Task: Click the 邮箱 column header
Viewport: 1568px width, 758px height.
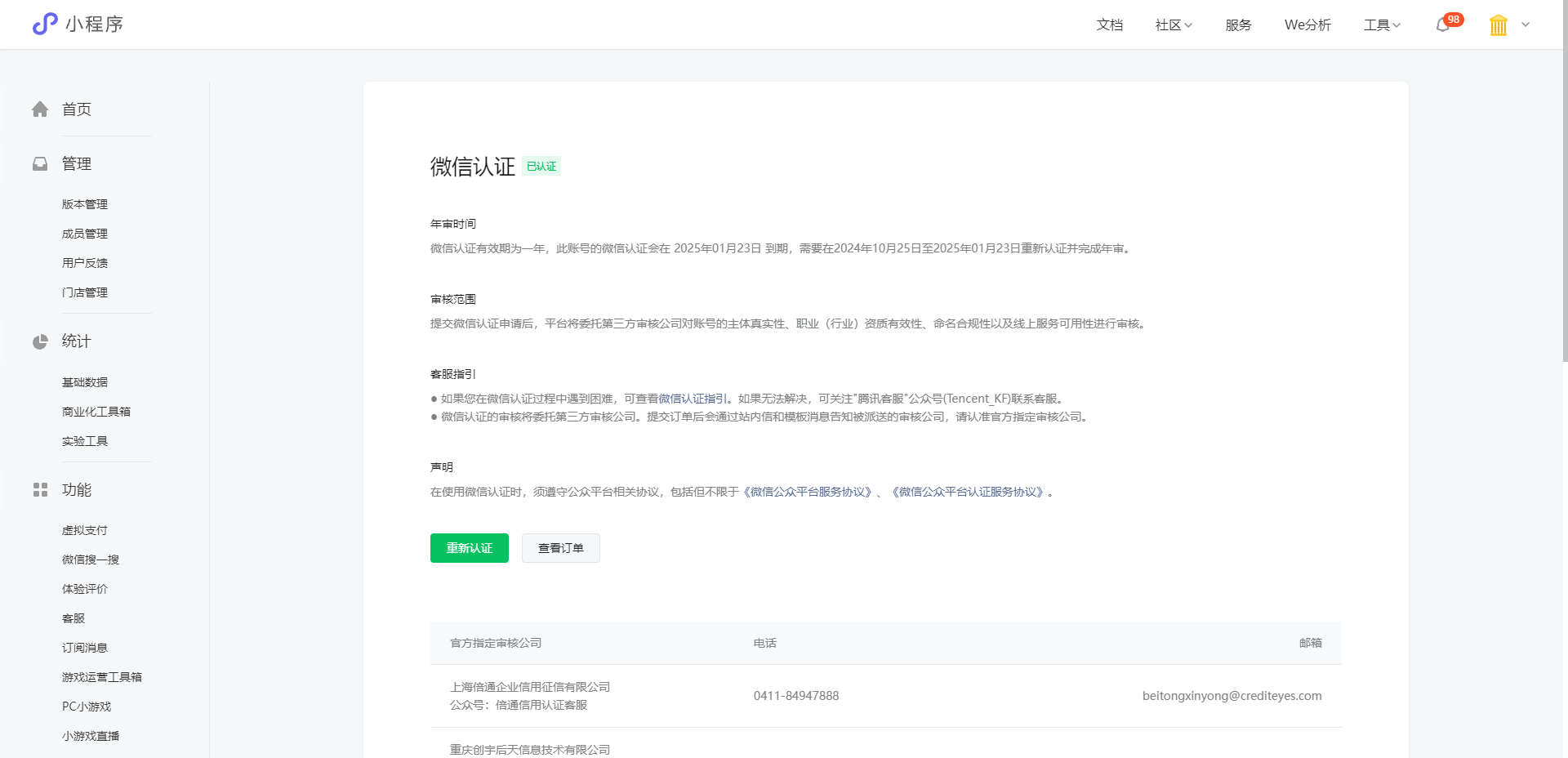Action: click(x=1311, y=643)
